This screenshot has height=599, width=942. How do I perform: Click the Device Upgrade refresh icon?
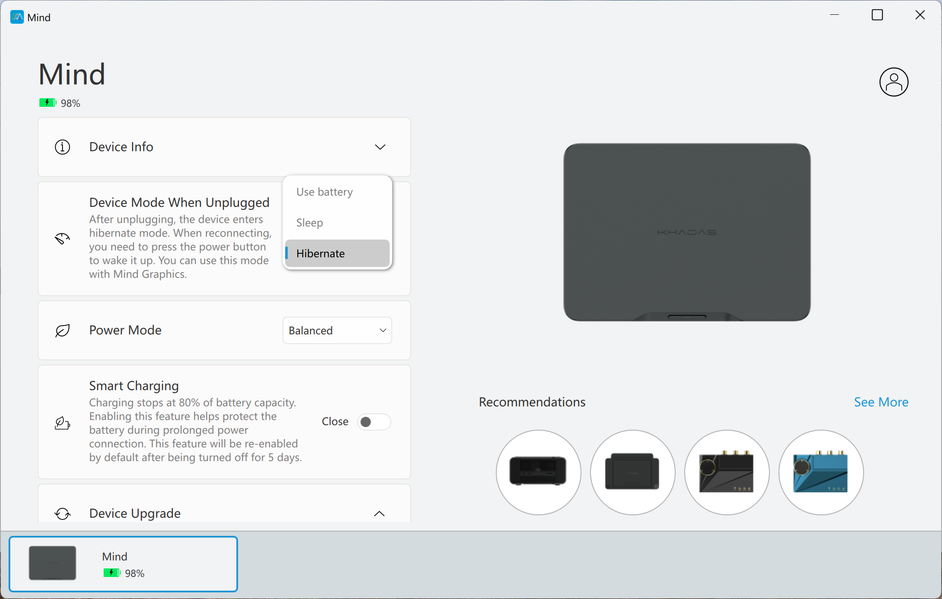point(62,514)
